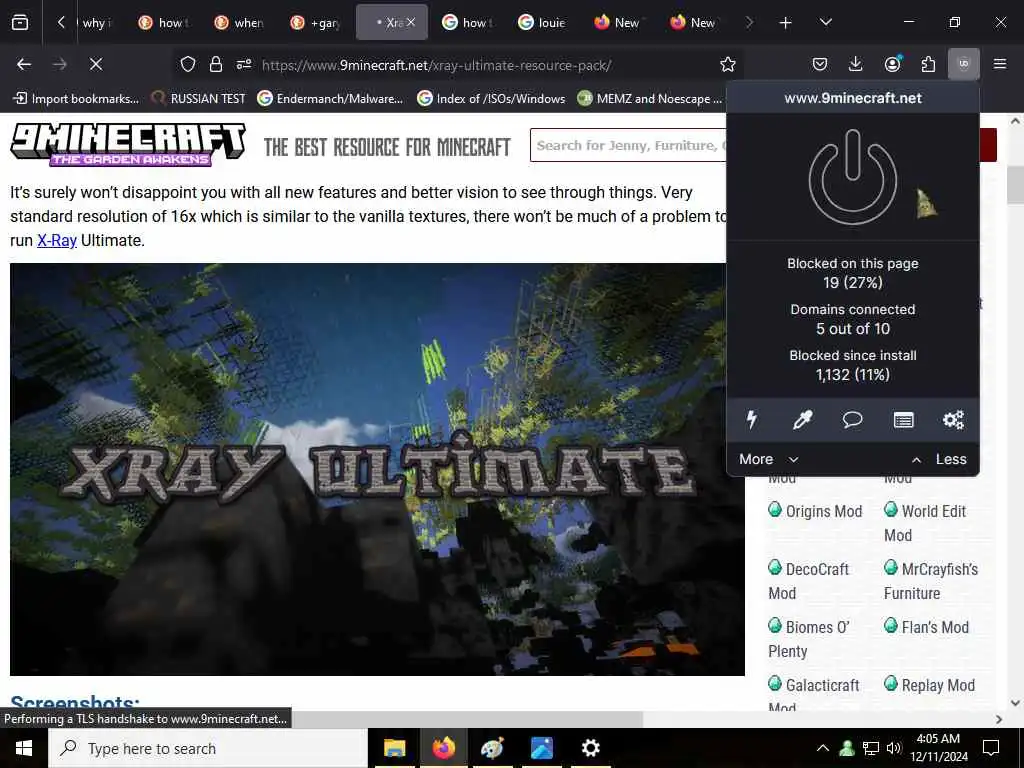
Task: Click the uBlock Origin toolbar extension icon
Action: (963, 64)
